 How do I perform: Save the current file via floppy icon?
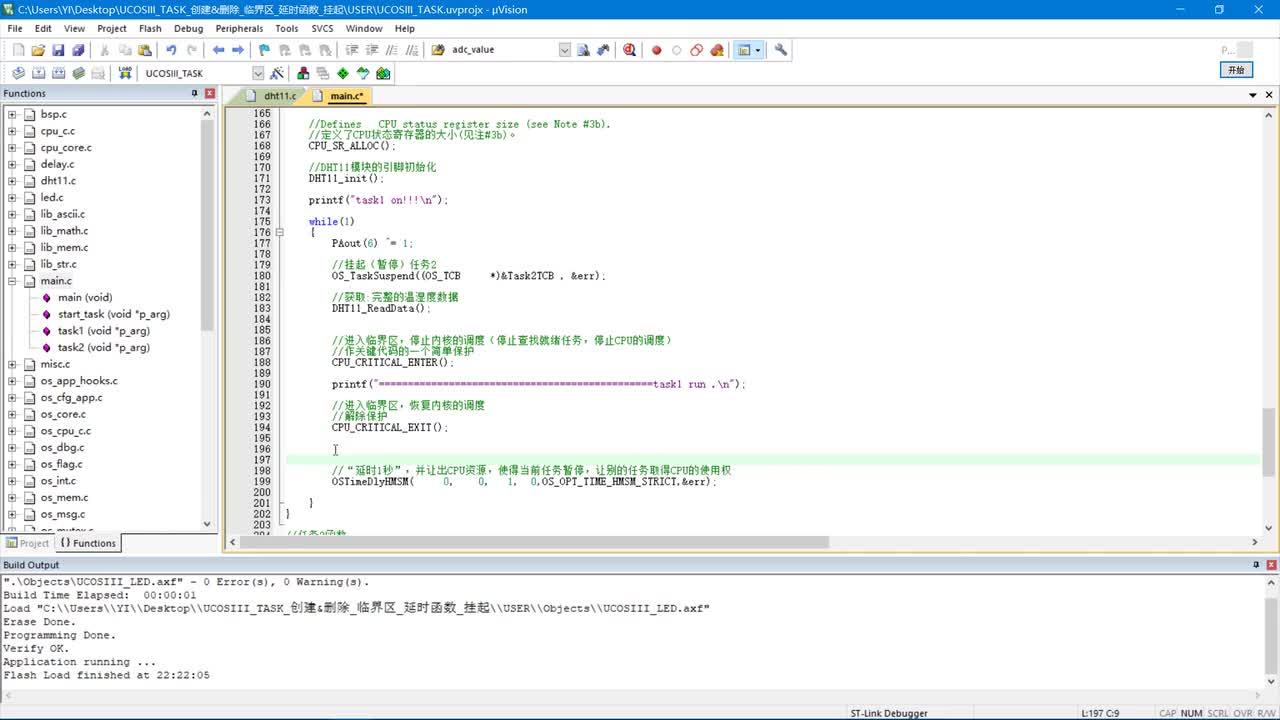point(58,50)
